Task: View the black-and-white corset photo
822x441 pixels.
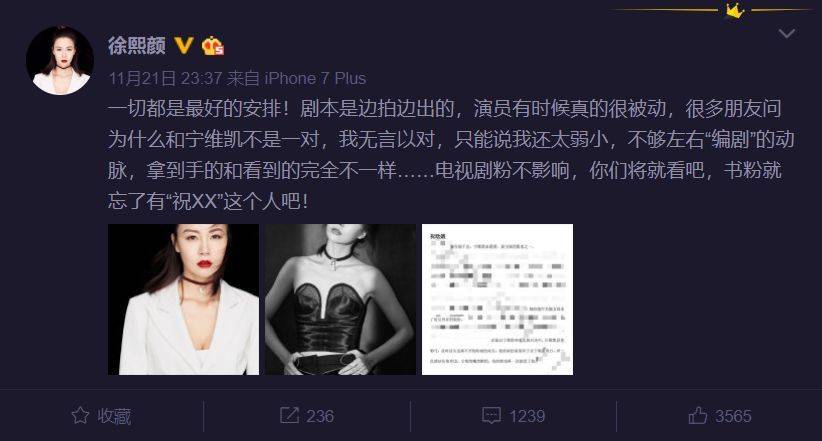Action: click(340, 299)
